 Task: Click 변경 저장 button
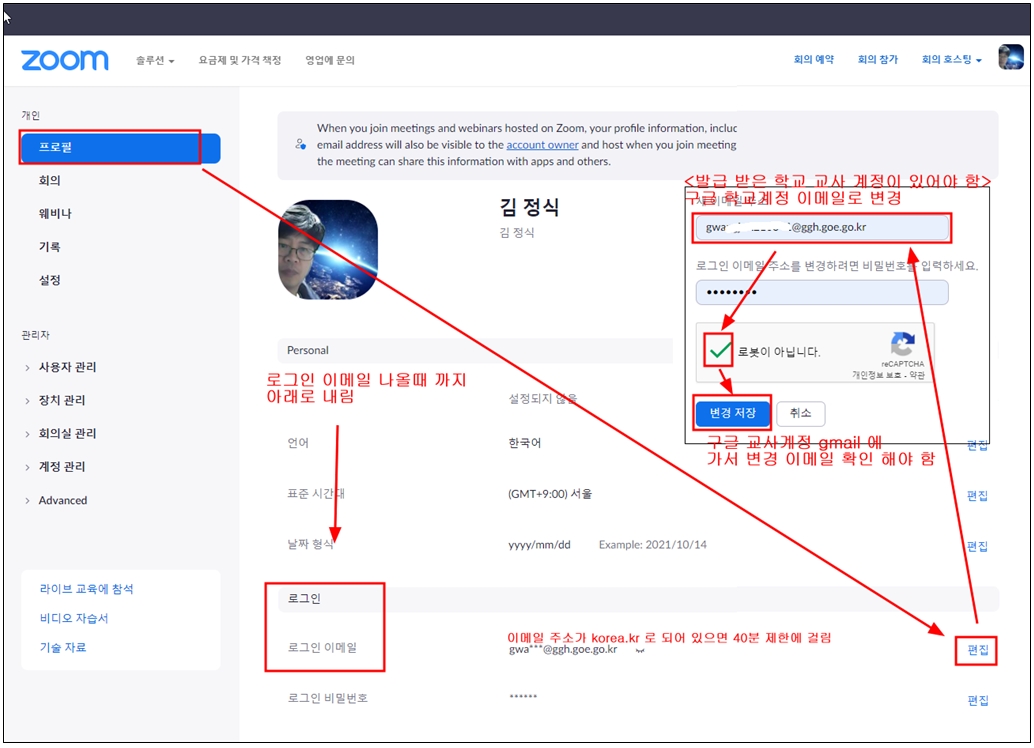(x=732, y=413)
